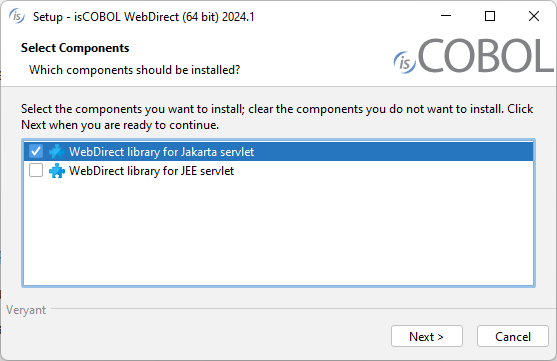Click the 'Which components should be installed?' text
The image size is (557, 361).
point(134,70)
